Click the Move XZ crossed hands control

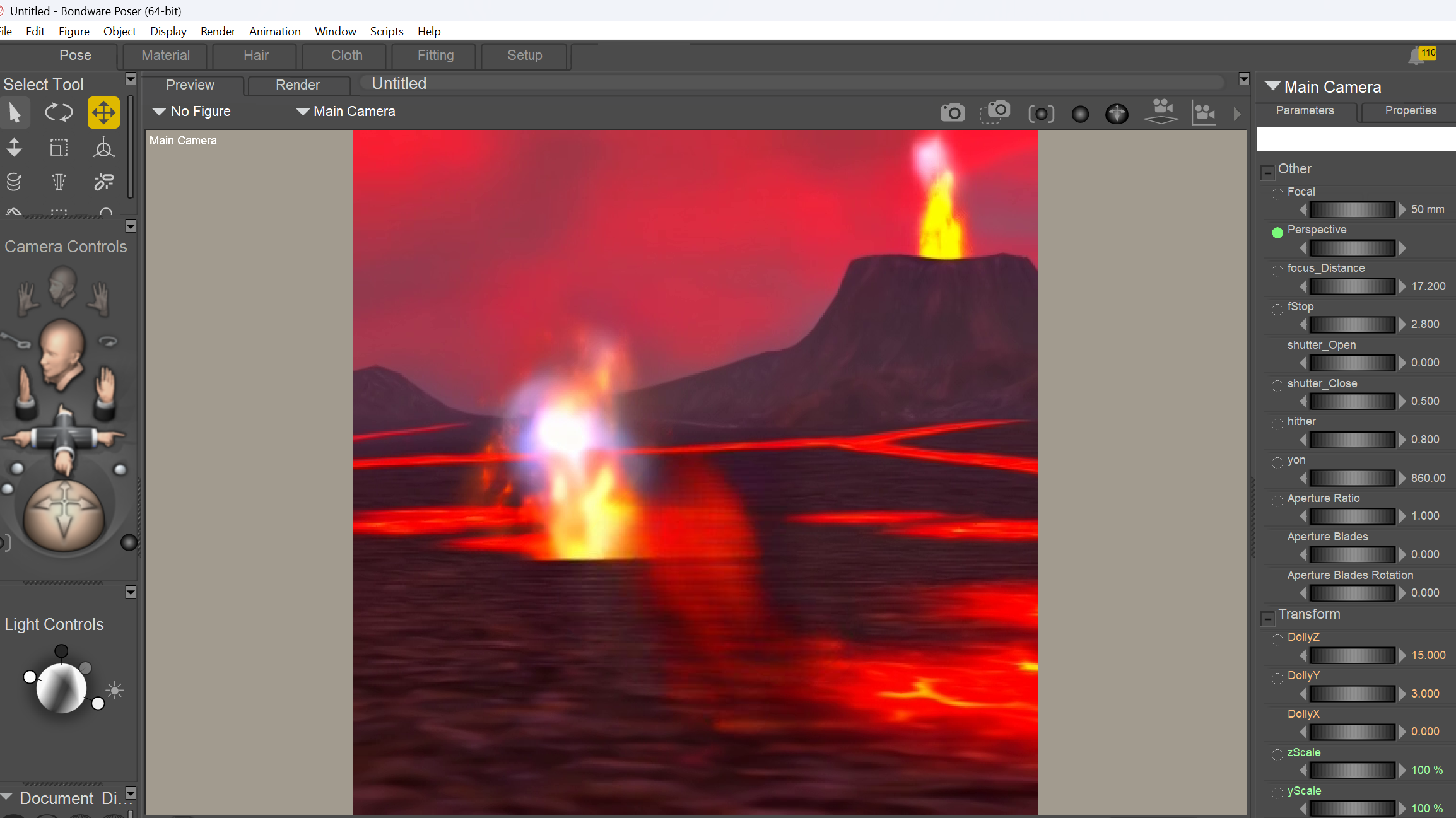click(x=63, y=438)
